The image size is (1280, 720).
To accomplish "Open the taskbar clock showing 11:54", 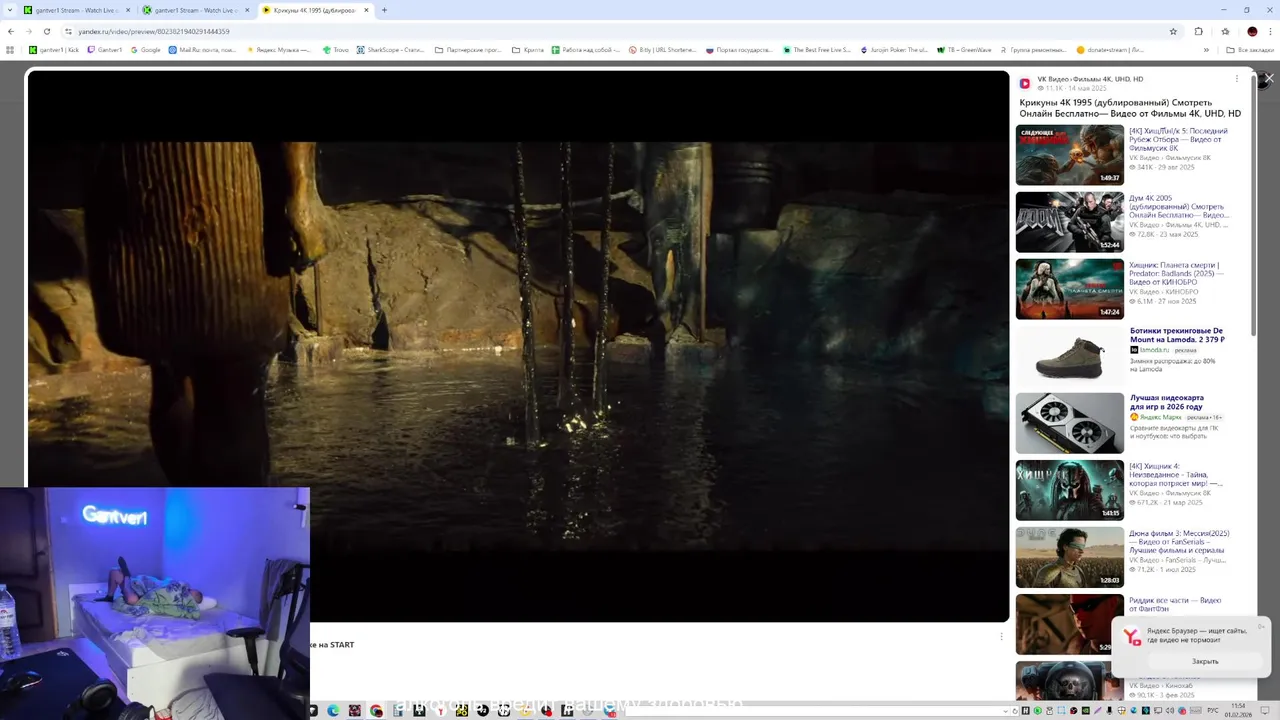I will [x=1239, y=711].
